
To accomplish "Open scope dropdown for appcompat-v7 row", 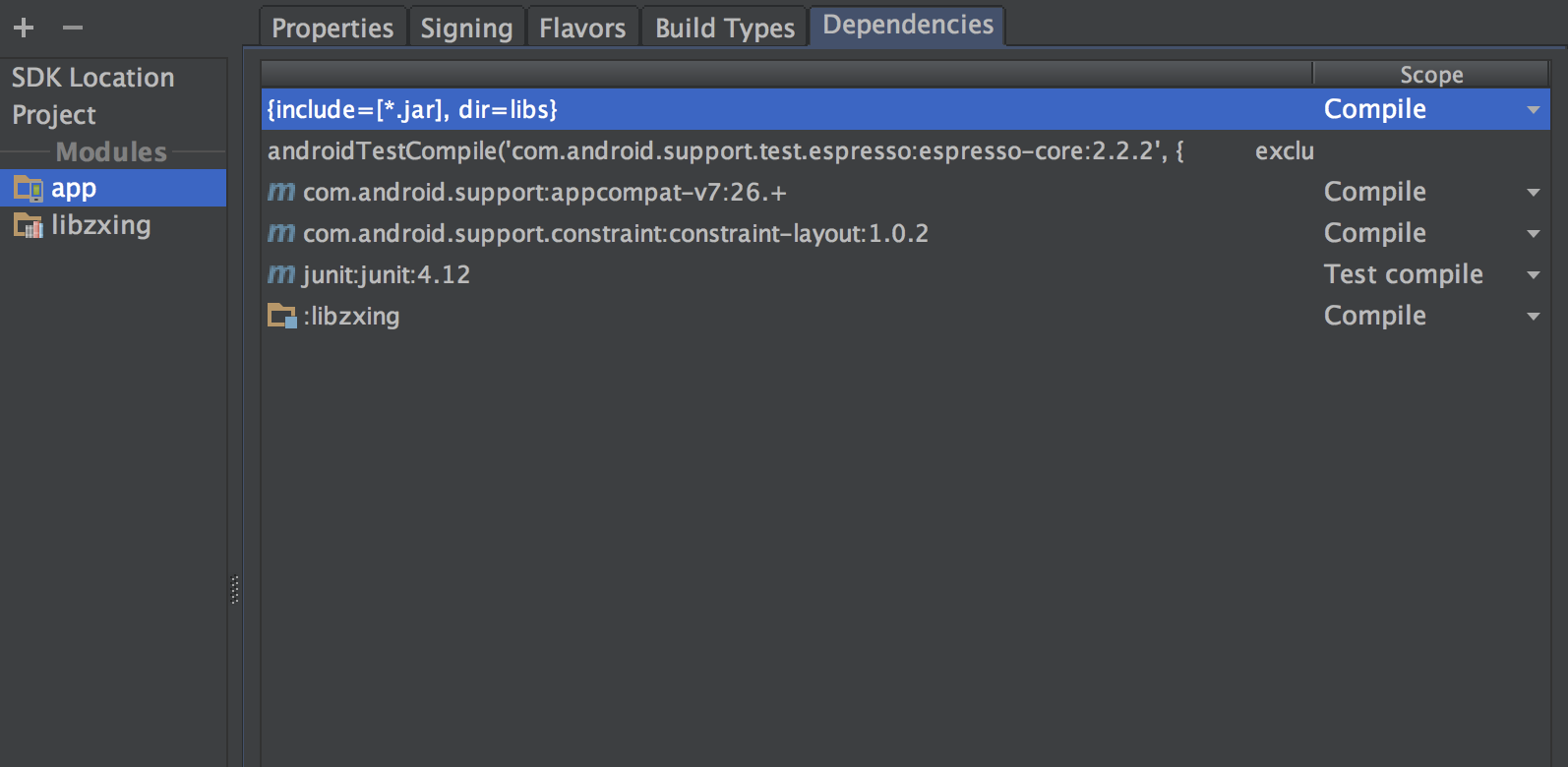I will (1533, 193).
